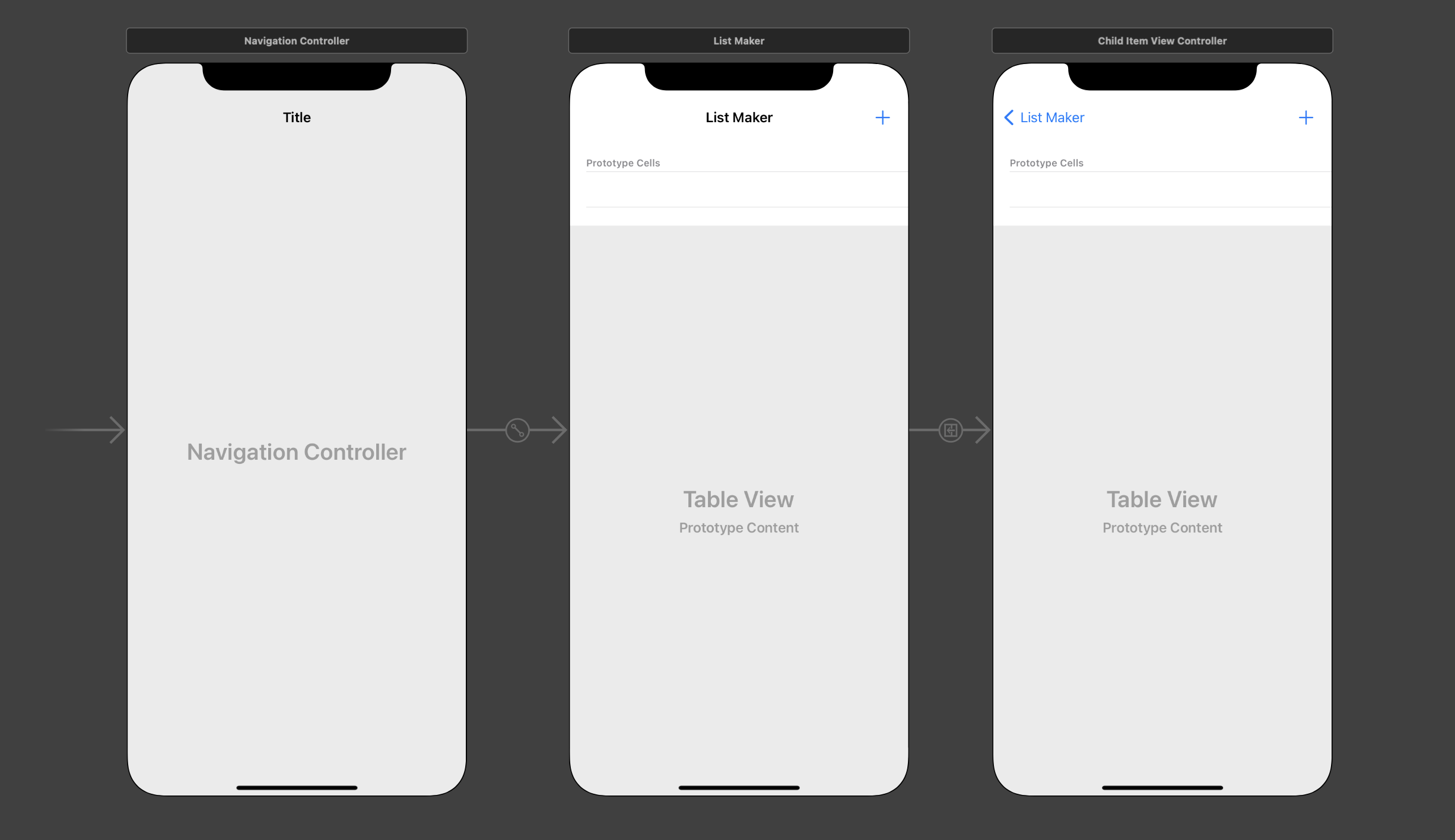Click the push segue icon between List Maker and Child Item View Controller
This screenshot has height=840, width=1455.
pyautogui.click(x=951, y=430)
